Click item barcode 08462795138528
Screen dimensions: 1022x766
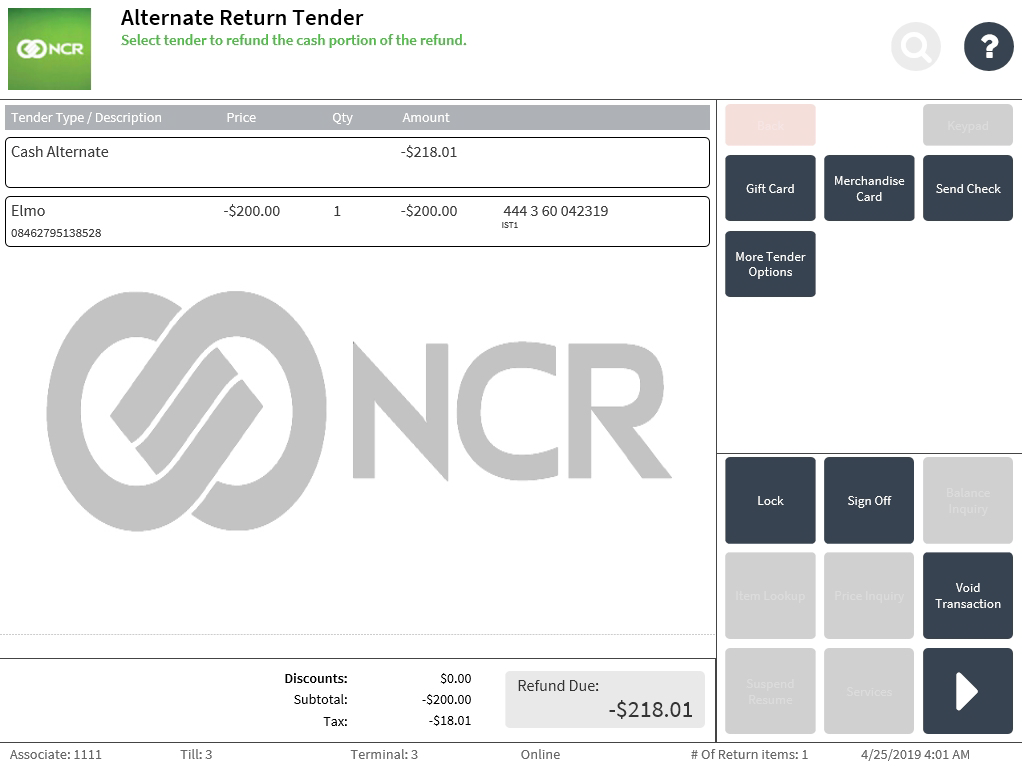(x=56, y=233)
